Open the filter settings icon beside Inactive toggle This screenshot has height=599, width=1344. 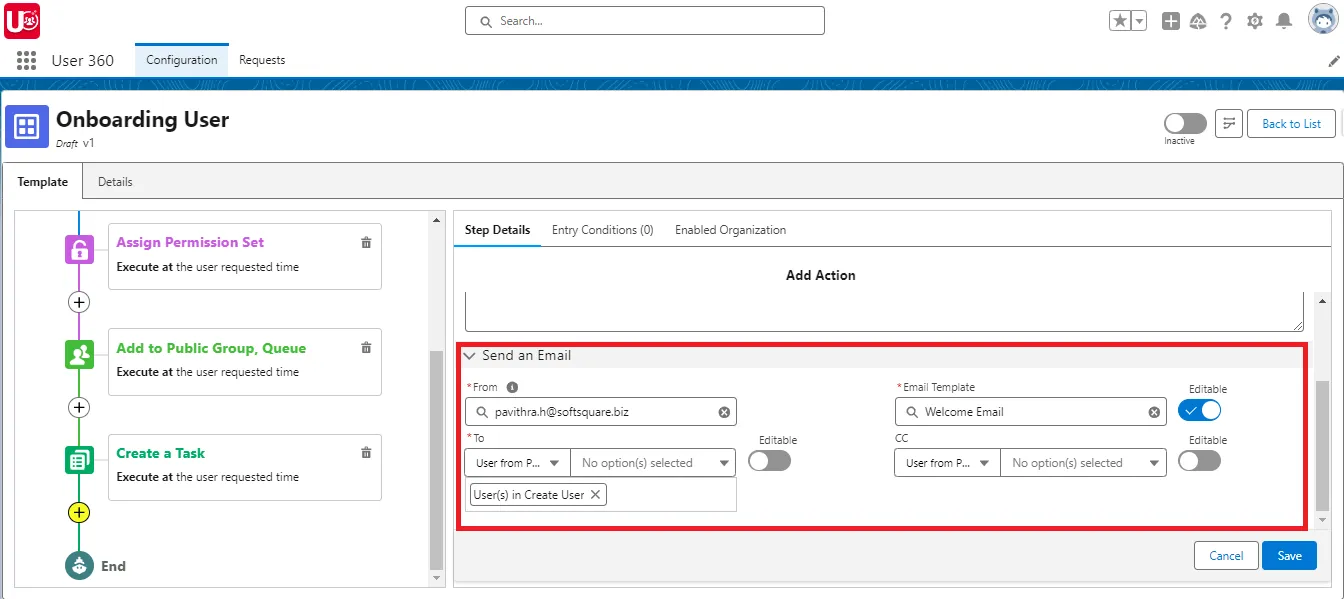click(x=1228, y=123)
